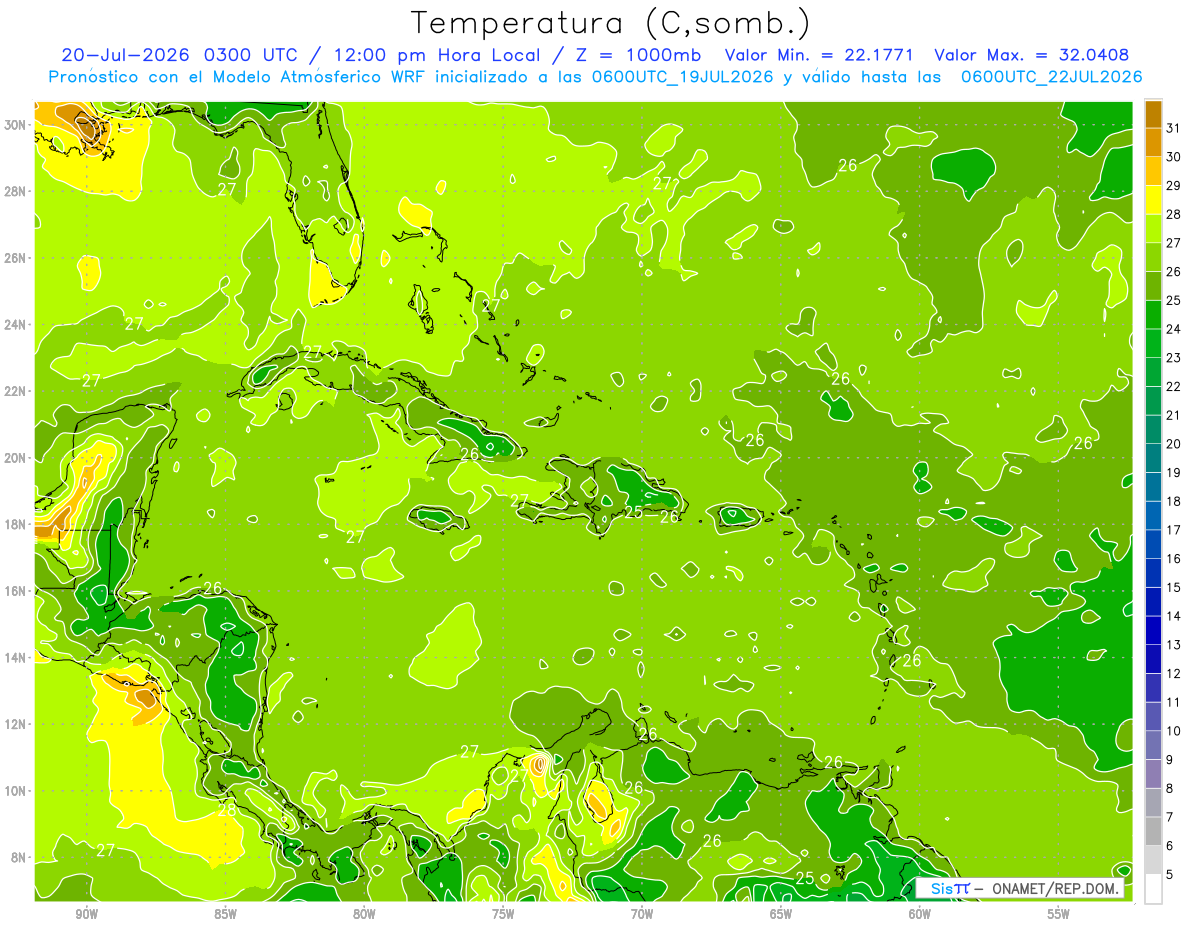This screenshot has height=927, width=1200.
Task: Click the orange colorbar band between 30 and 31
Action: [x=1153, y=142]
